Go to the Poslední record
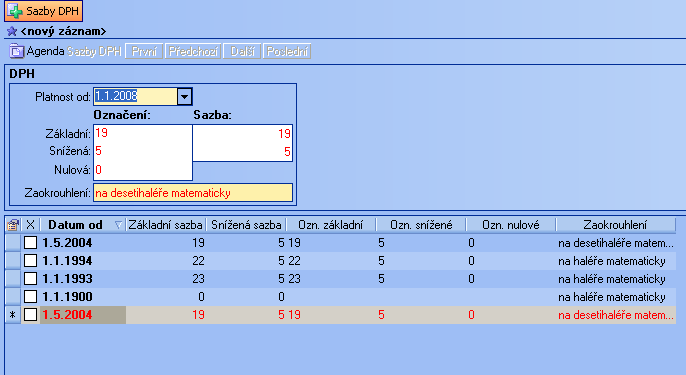 tap(287, 51)
